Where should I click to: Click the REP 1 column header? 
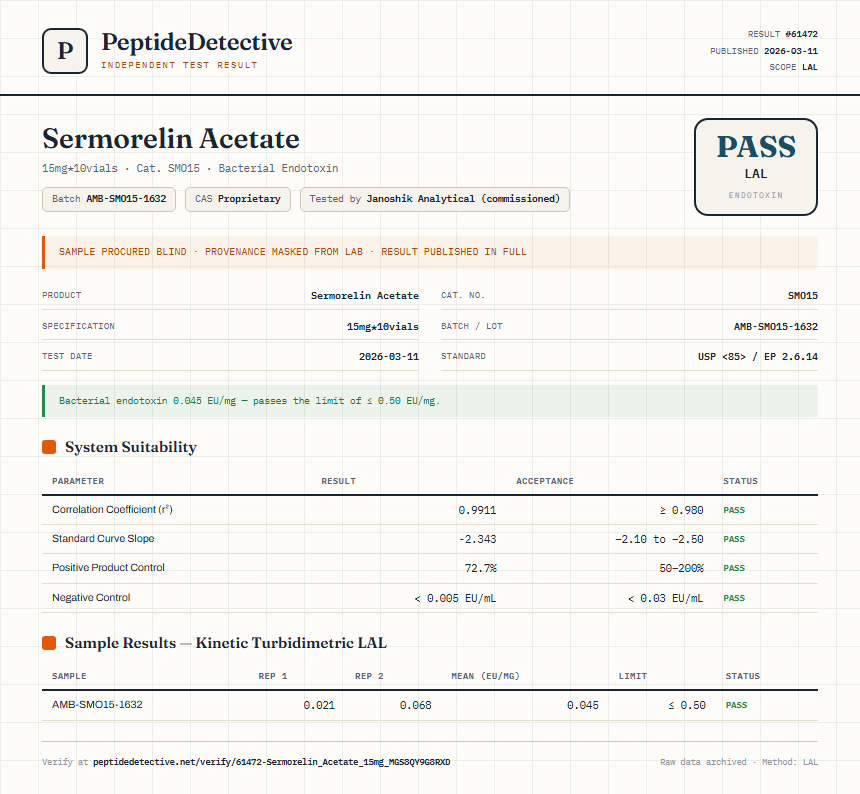pos(273,676)
